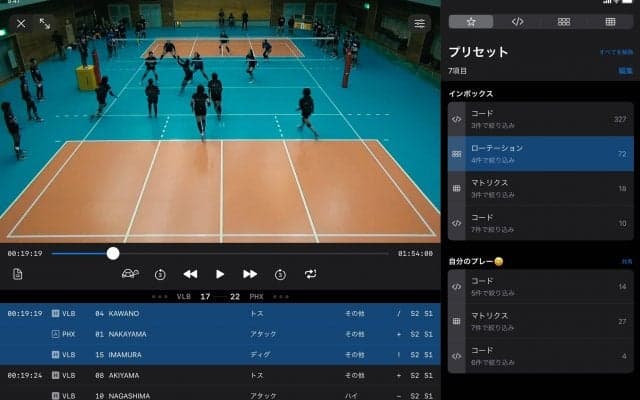Open the three-dots menu beside PHX
This screenshot has width=640, height=400.
click(x=281, y=297)
